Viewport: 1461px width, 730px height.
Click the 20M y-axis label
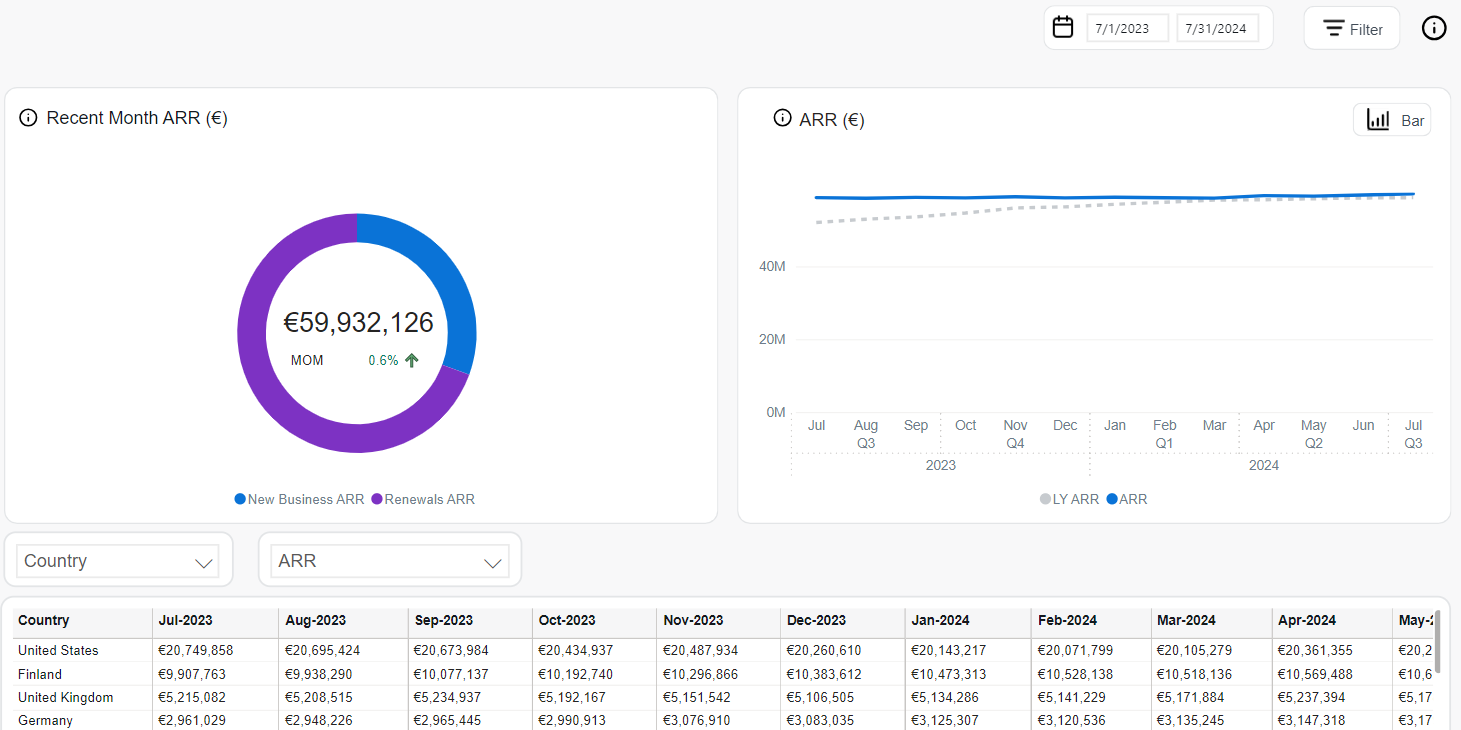(x=773, y=340)
